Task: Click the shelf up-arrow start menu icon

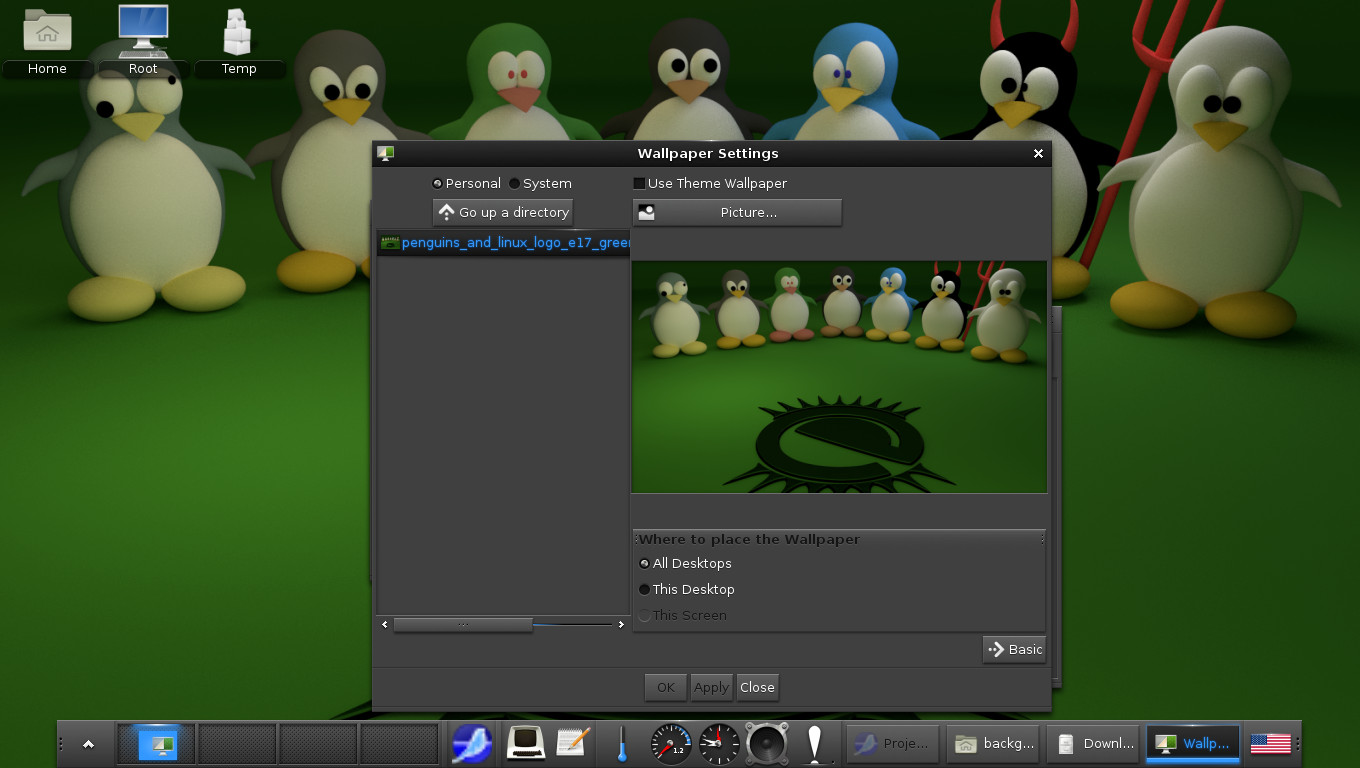Action: pos(88,744)
